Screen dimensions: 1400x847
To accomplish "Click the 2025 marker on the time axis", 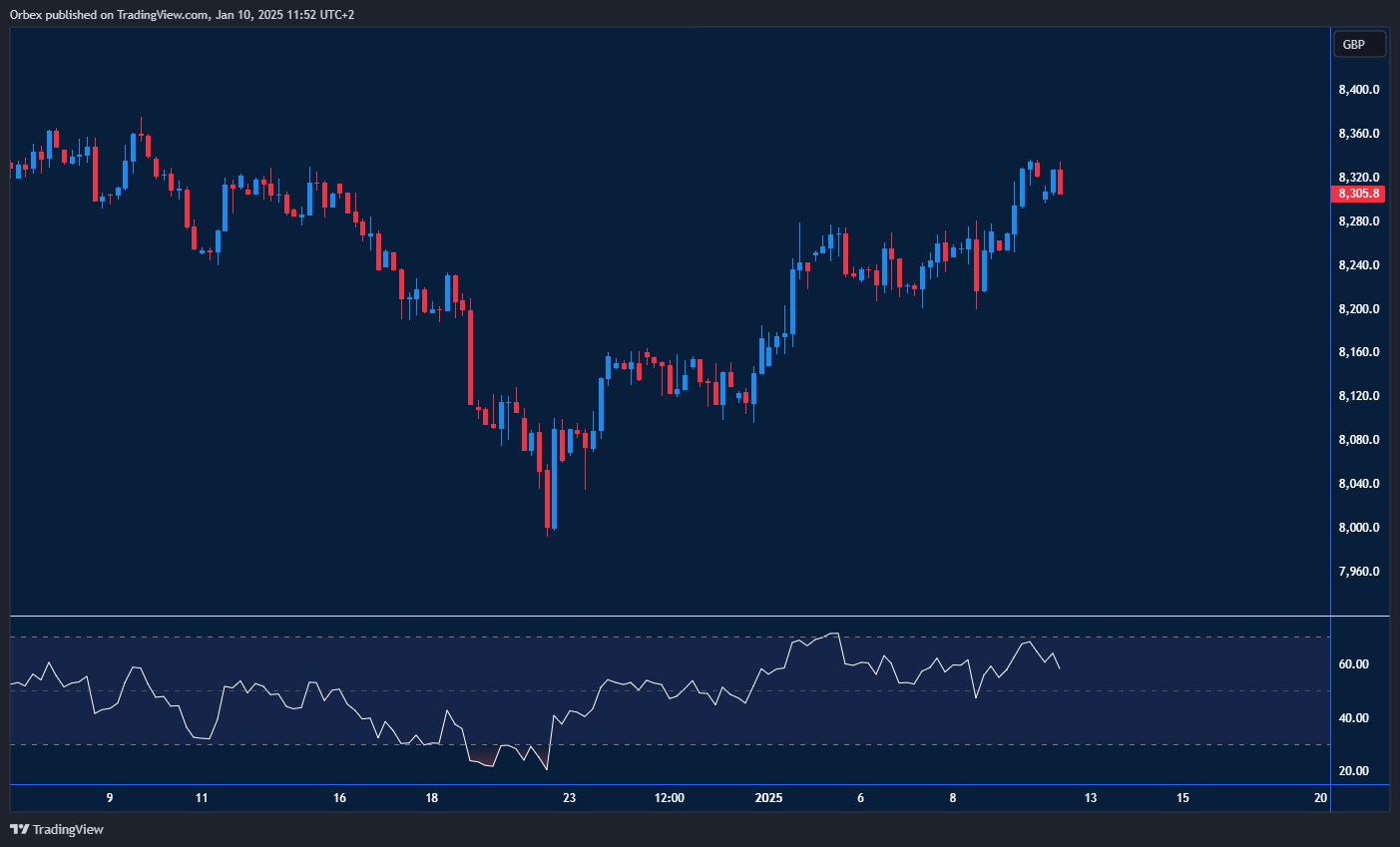I will [769, 798].
